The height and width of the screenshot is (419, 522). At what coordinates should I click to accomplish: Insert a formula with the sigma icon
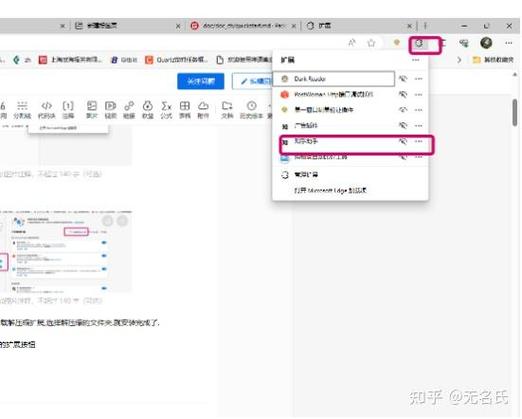[x=166, y=110]
